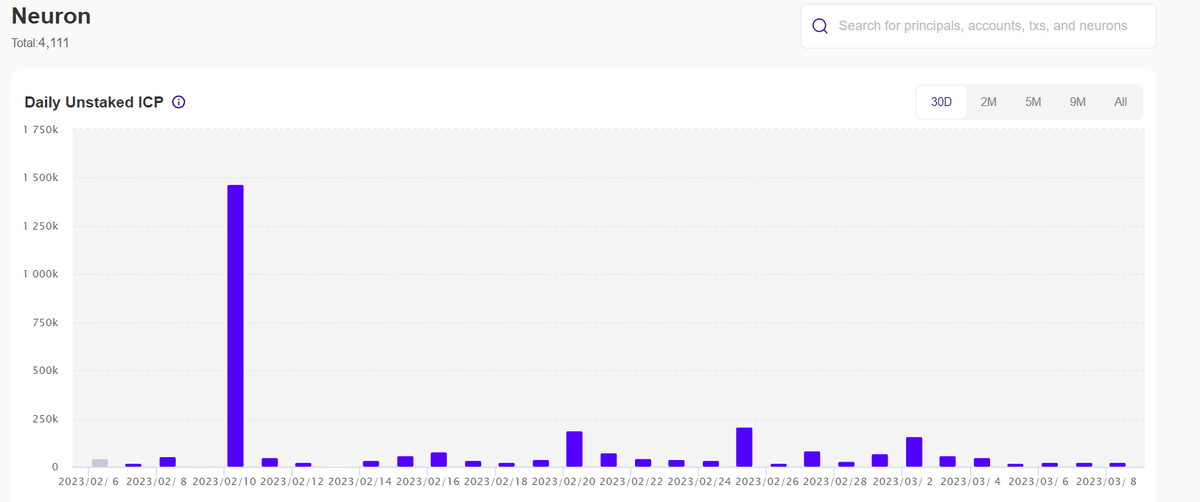
Task: Click the 2023/02/16 bar
Action: [439, 460]
